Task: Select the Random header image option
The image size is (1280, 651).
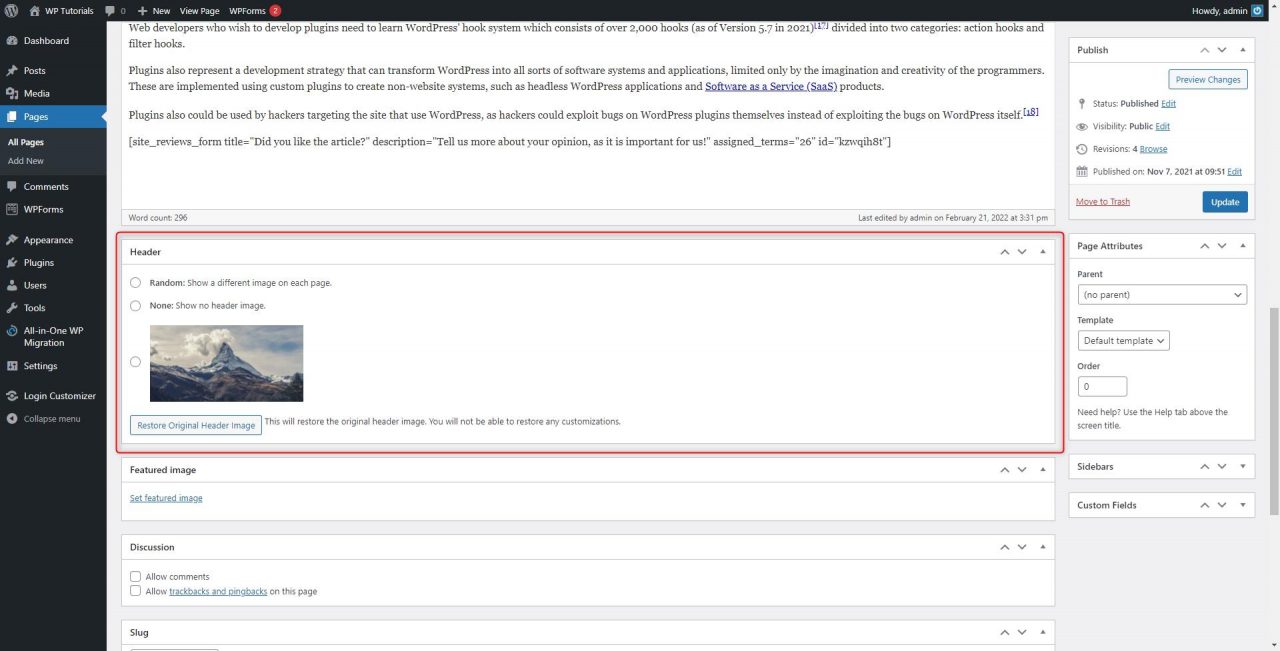Action: click(135, 282)
